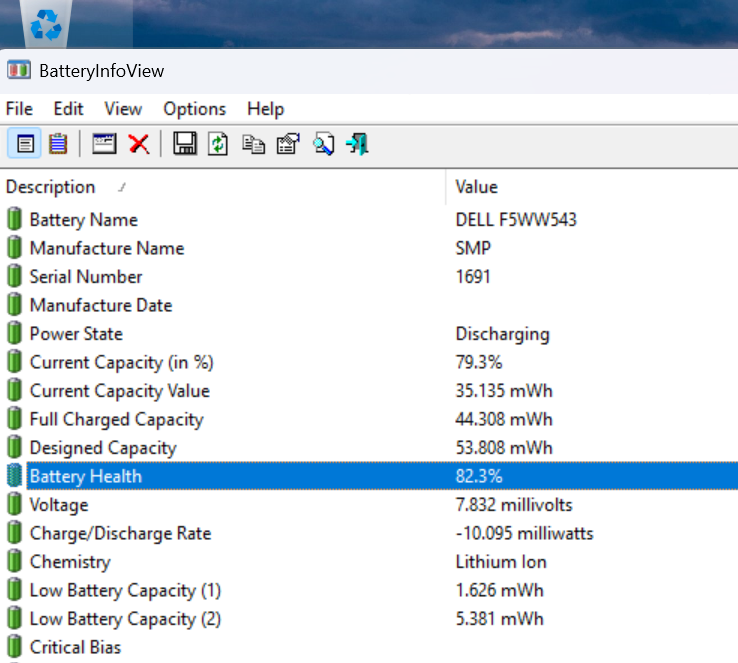Select the Recycle Bin desktop icon
The height and width of the screenshot is (663, 738).
pos(46,24)
